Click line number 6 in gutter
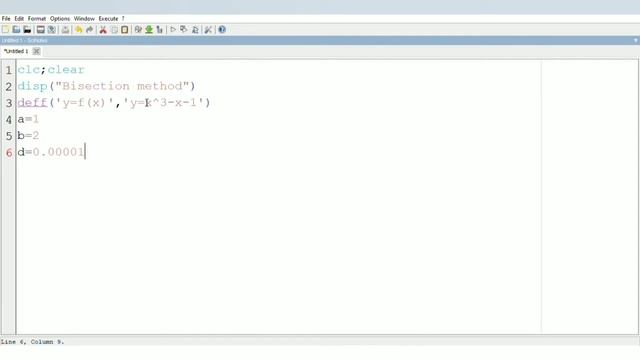 click(9, 152)
